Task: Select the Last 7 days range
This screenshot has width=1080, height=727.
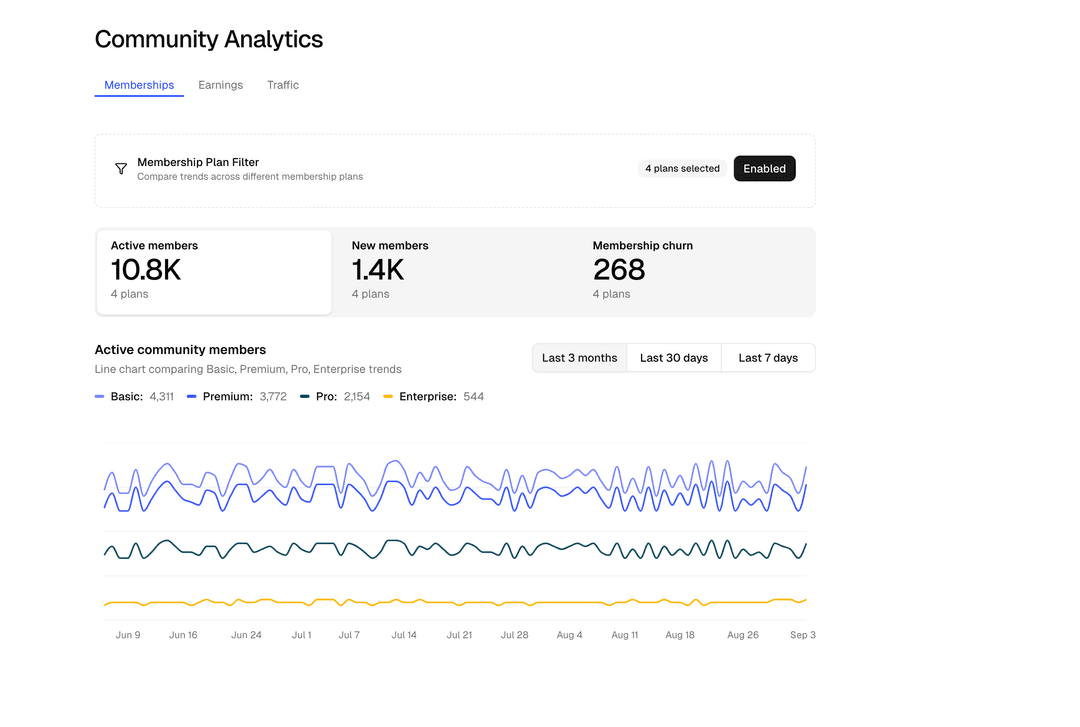Action: 767,357
